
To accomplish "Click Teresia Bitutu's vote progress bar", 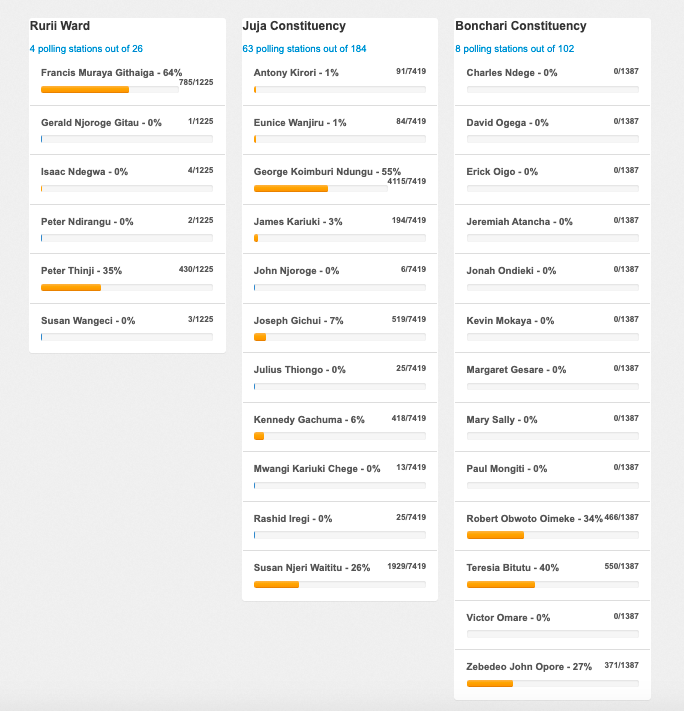I will (552, 584).
